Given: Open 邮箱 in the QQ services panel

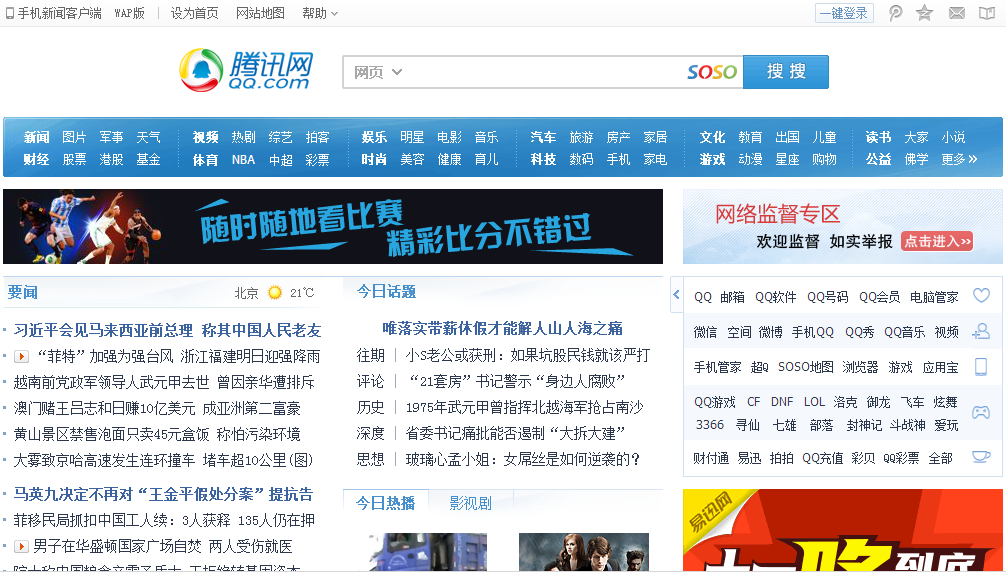Looking at the screenshot, I should click(x=732, y=297).
